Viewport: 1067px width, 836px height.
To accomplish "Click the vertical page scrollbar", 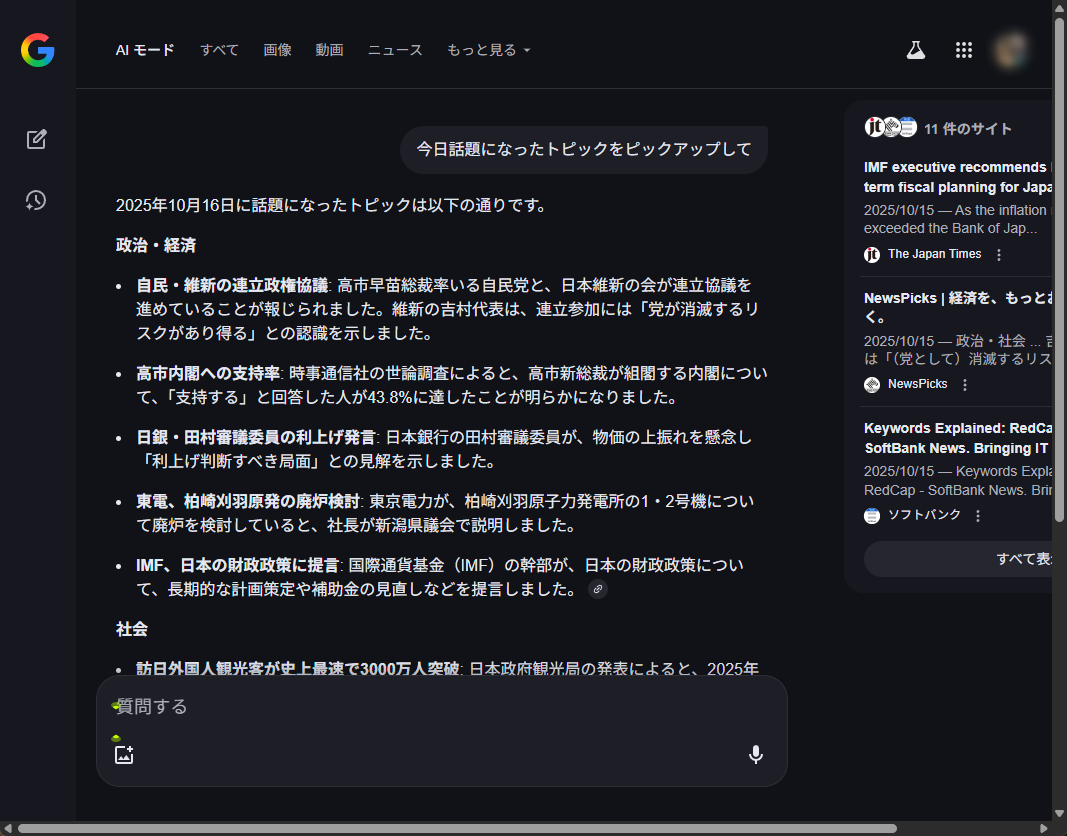I will coord(1059,270).
